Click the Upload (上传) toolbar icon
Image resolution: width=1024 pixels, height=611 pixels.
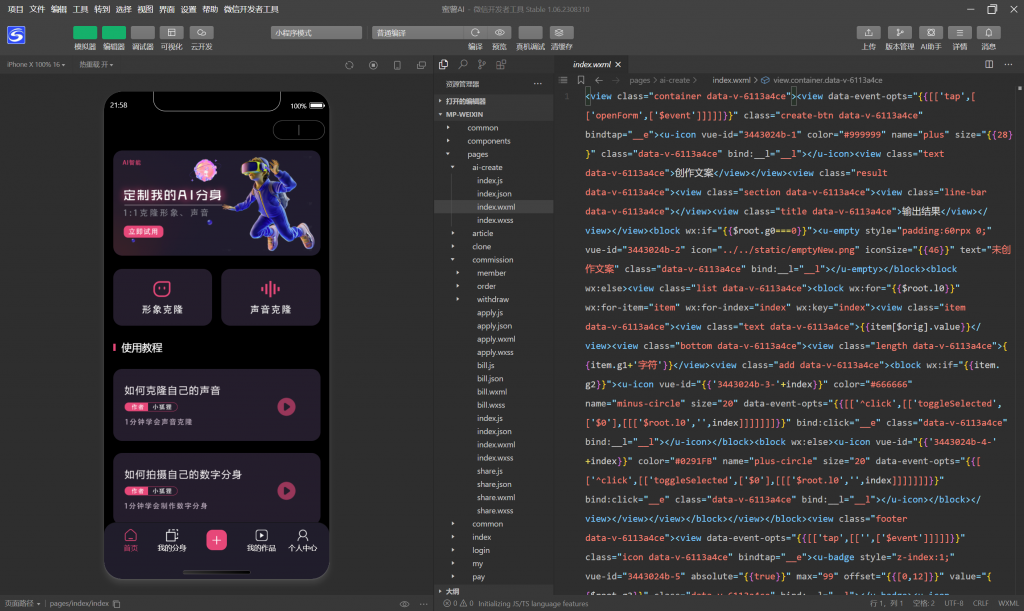pyautogui.click(x=869, y=33)
